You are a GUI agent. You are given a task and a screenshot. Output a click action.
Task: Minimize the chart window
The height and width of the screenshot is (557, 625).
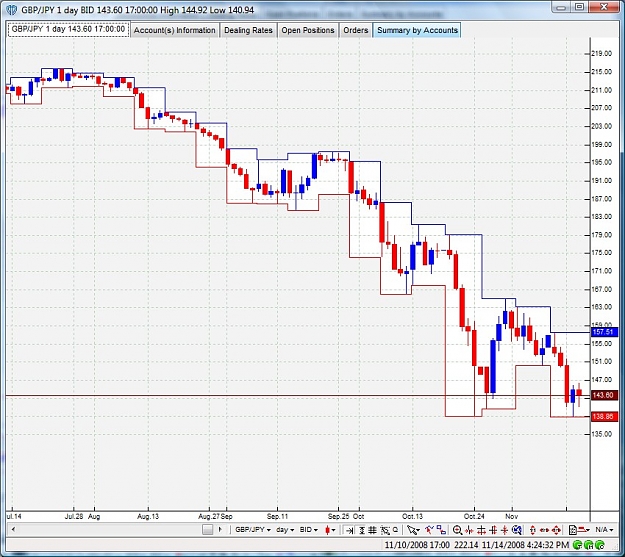[x=561, y=7]
